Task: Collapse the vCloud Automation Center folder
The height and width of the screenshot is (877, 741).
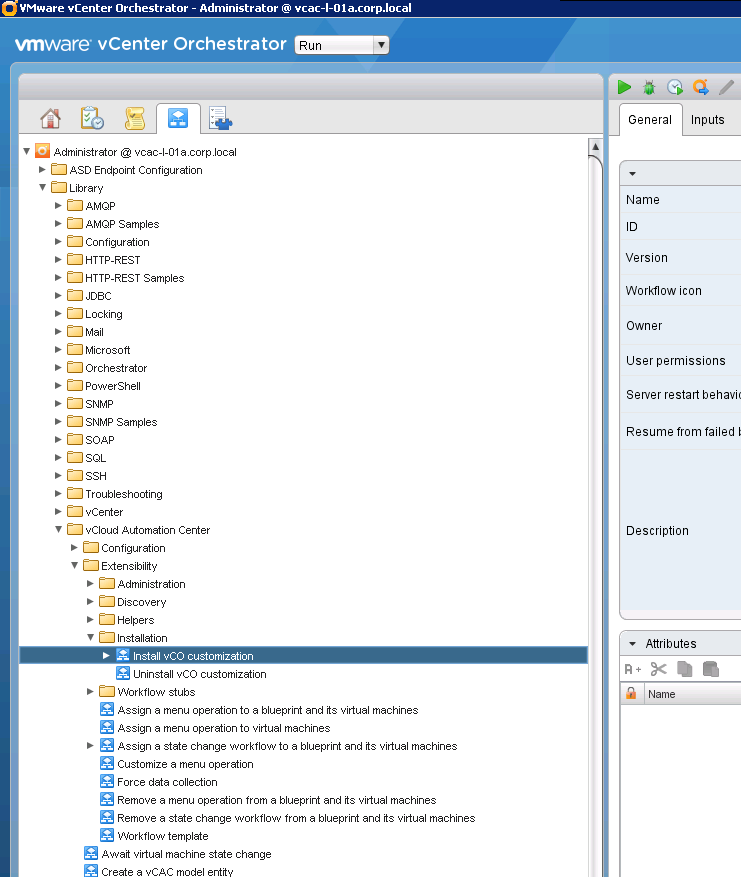Action: 58,529
